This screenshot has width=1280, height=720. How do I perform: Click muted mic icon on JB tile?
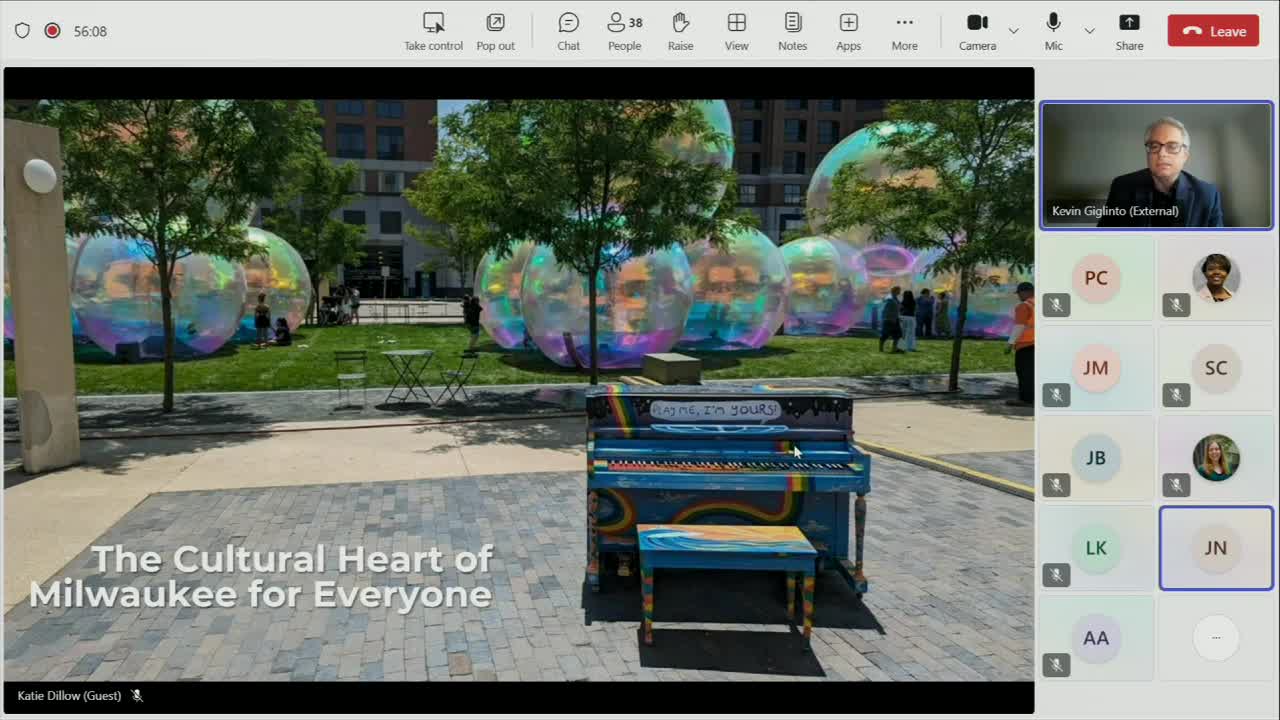coord(1056,485)
